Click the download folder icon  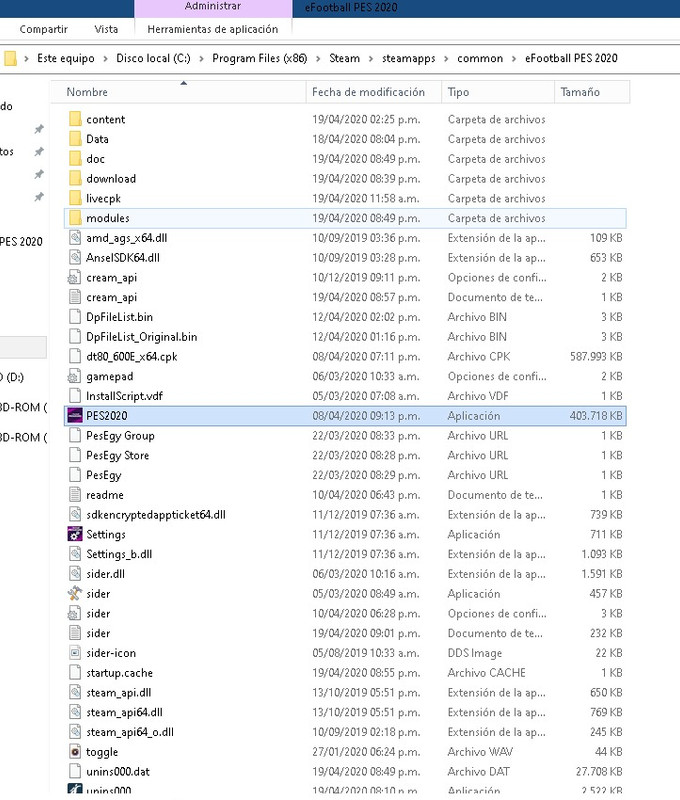(x=75, y=179)
